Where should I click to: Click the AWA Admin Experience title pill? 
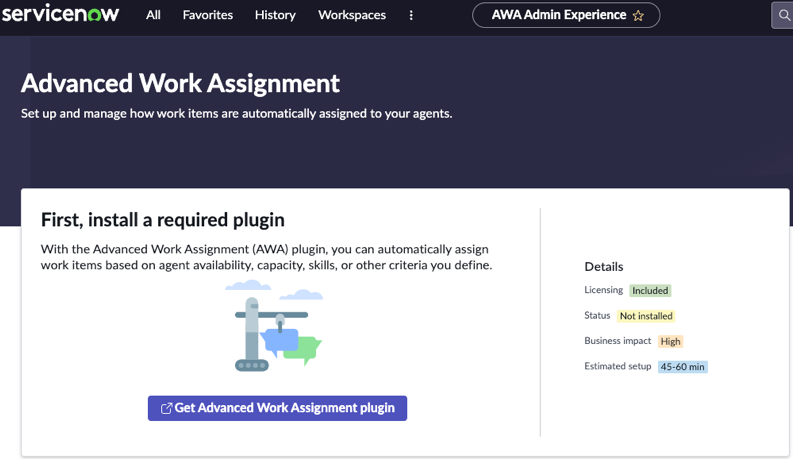tap(566, 15)
